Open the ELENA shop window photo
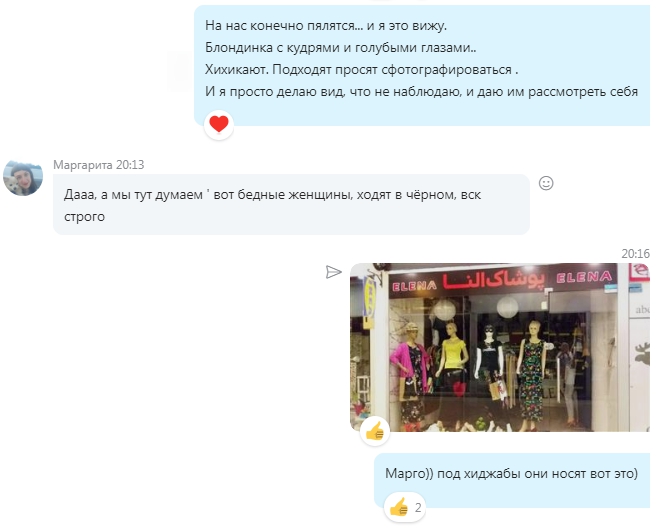 (499, 347)
